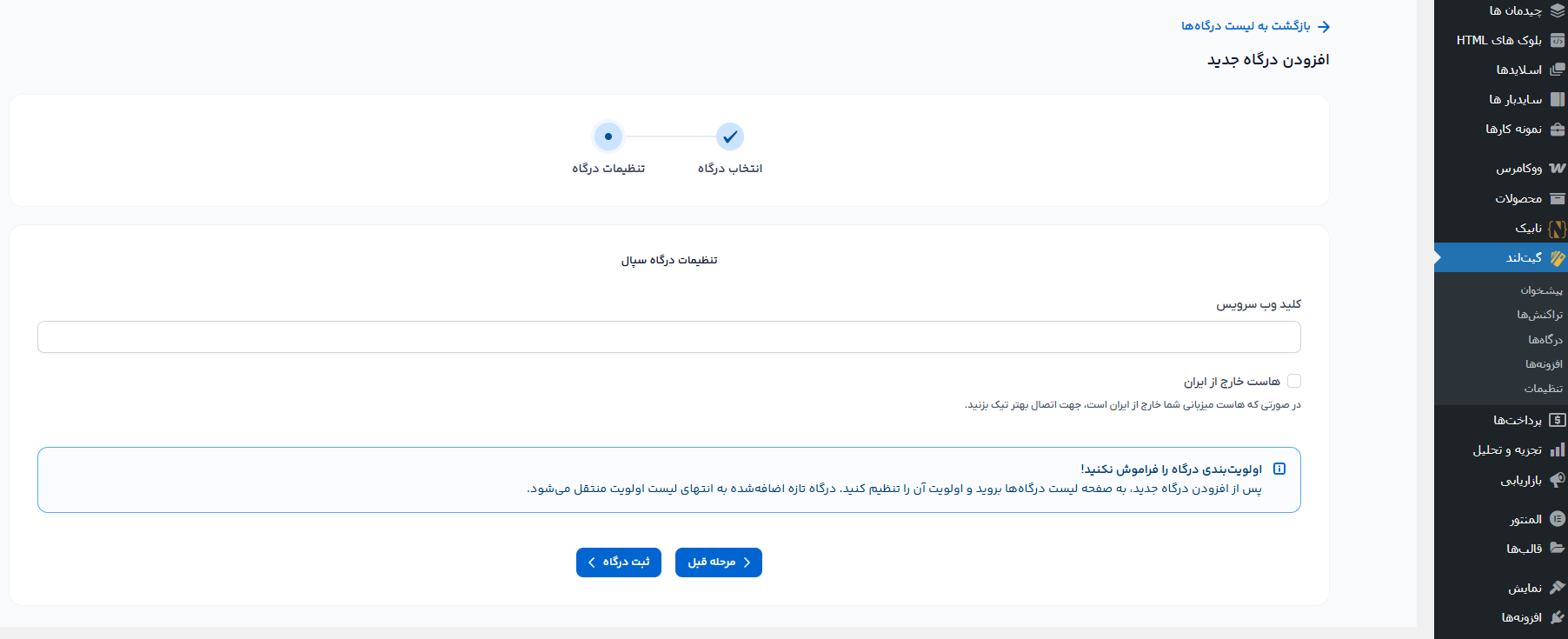Click the هاست خارج از ایران label
Image resolution: width=1568 pixels, height=639 pixels.
point(1232,382)
